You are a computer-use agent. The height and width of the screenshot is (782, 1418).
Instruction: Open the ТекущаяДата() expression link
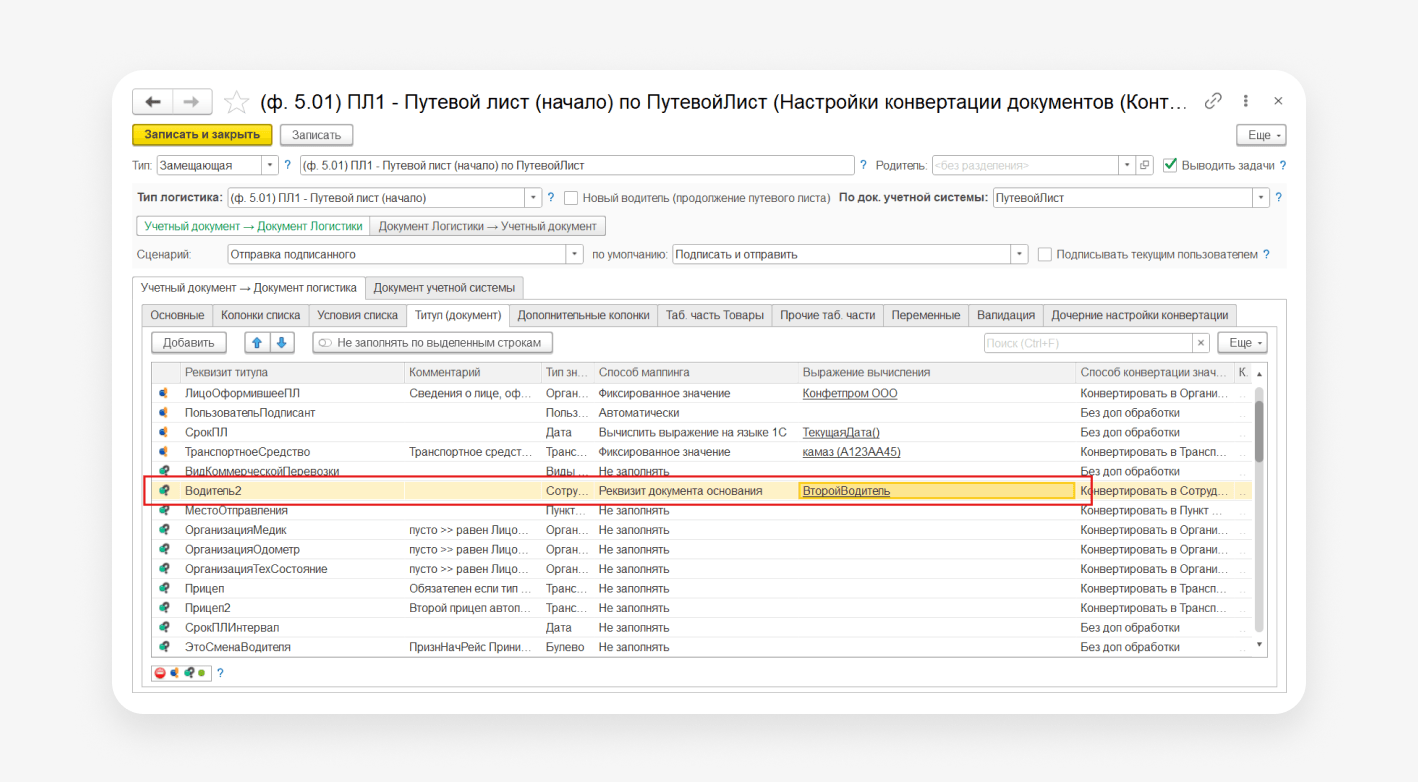click(x=841, y=432)
